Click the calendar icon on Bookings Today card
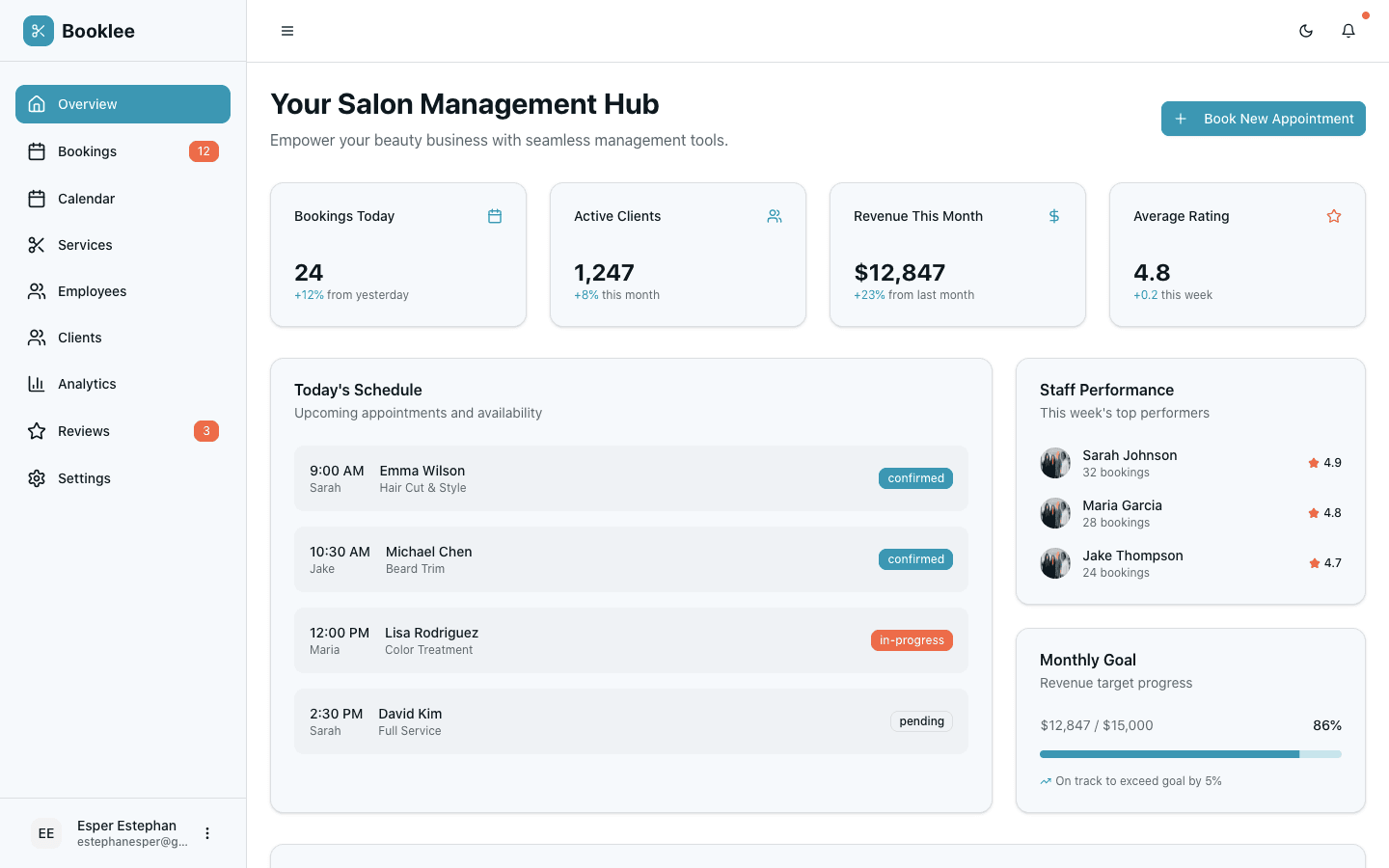This screenshot has width=1389, height=868. tap(495, 216)
